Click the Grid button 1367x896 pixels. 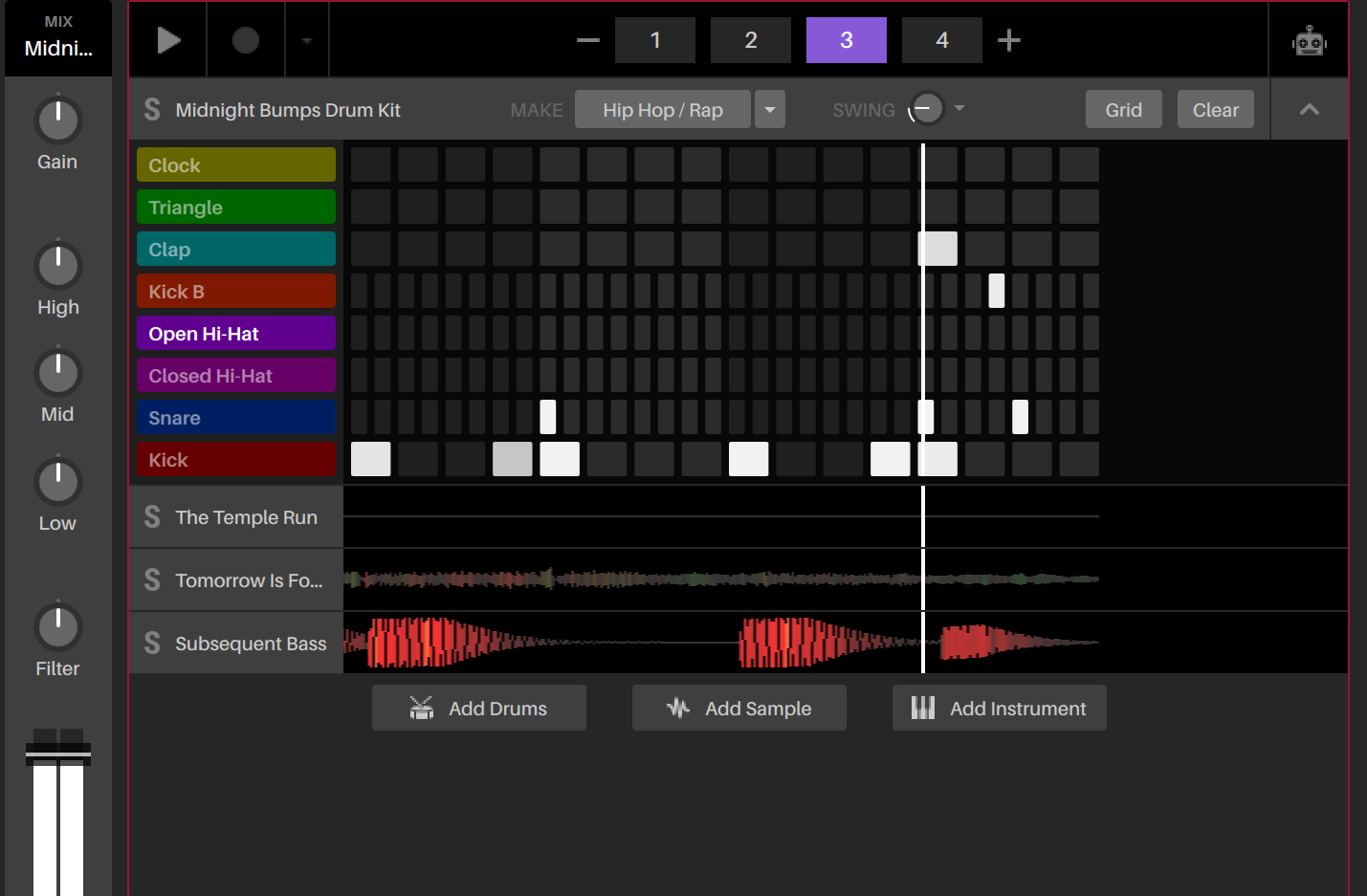(1124, 110)
